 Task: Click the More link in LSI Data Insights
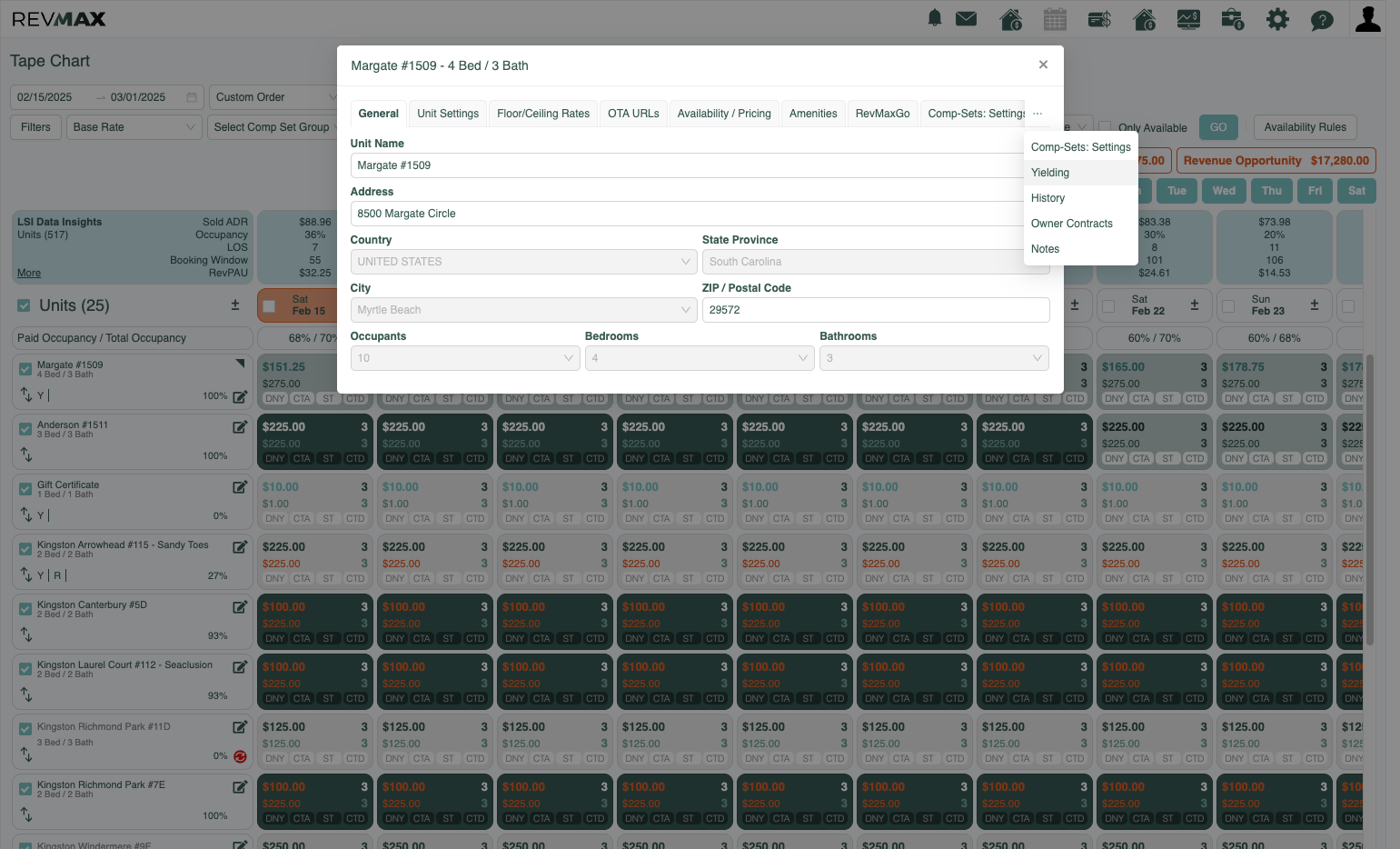click(29, 273)
